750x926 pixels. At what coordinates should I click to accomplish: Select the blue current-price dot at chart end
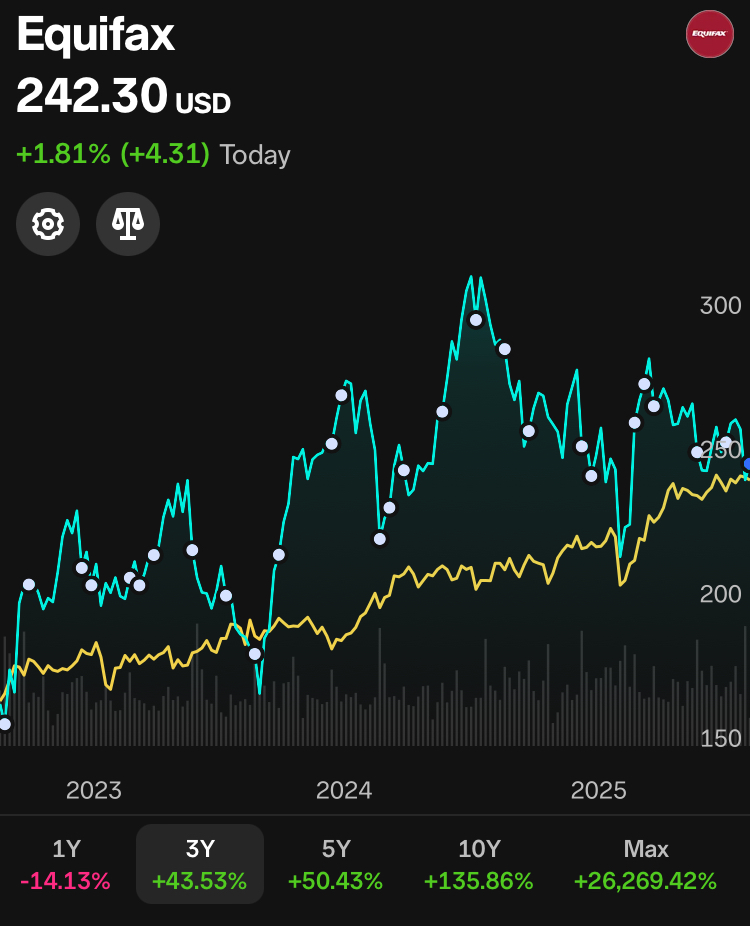pyautogui.click(x=746, y=464)
